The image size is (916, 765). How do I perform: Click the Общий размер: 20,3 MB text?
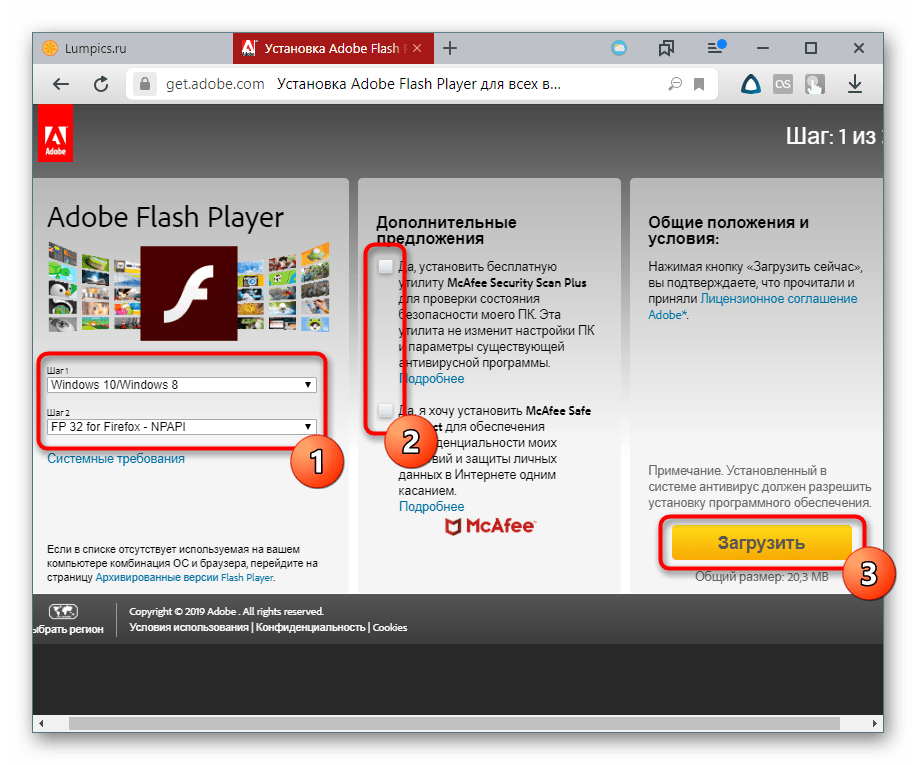pos(761,577)
